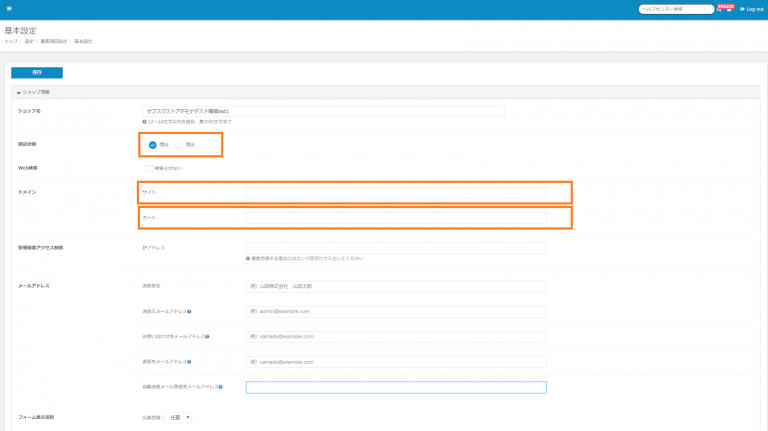768x431 pixels.
Task: Collapse the ショップ情報 section chevron
Action: click(18, 92)
